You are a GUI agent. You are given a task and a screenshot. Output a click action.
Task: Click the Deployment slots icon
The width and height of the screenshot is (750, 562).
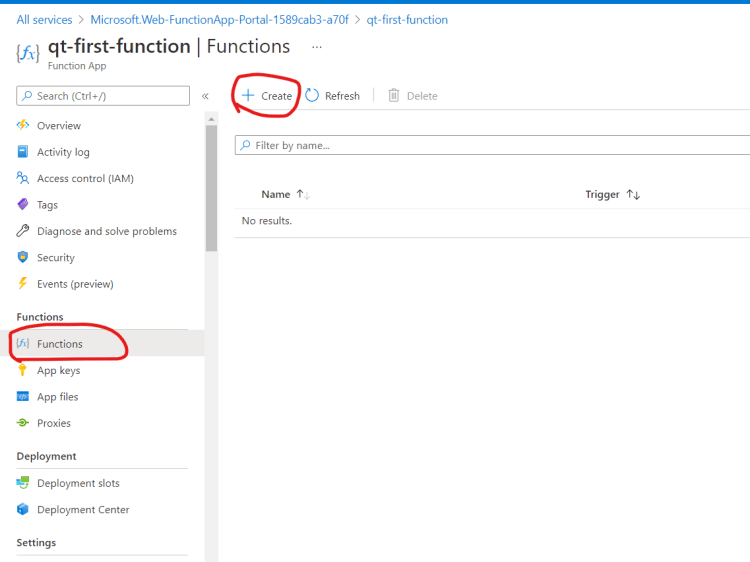click(22, 483)
